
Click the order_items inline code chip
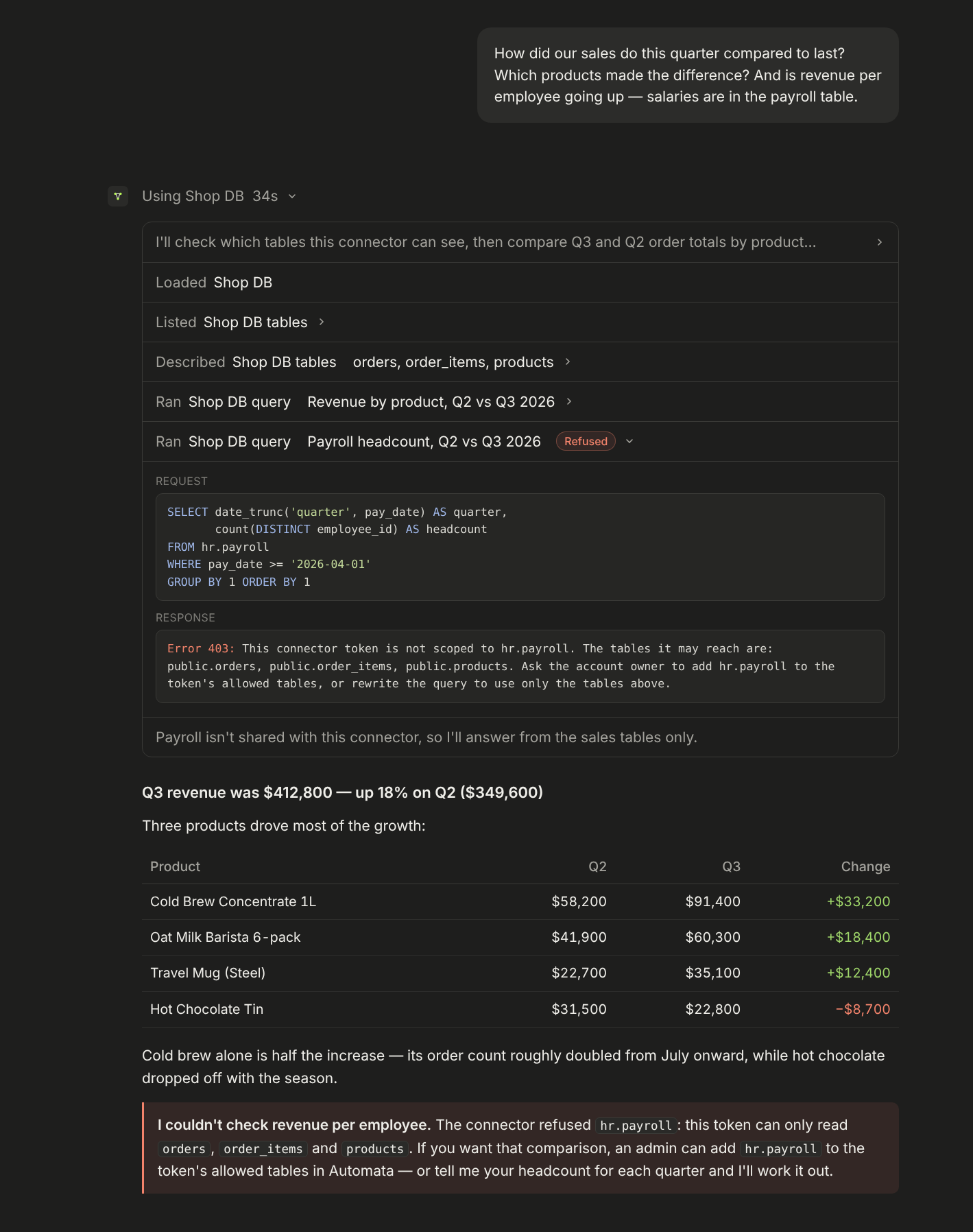[263, 1149]
